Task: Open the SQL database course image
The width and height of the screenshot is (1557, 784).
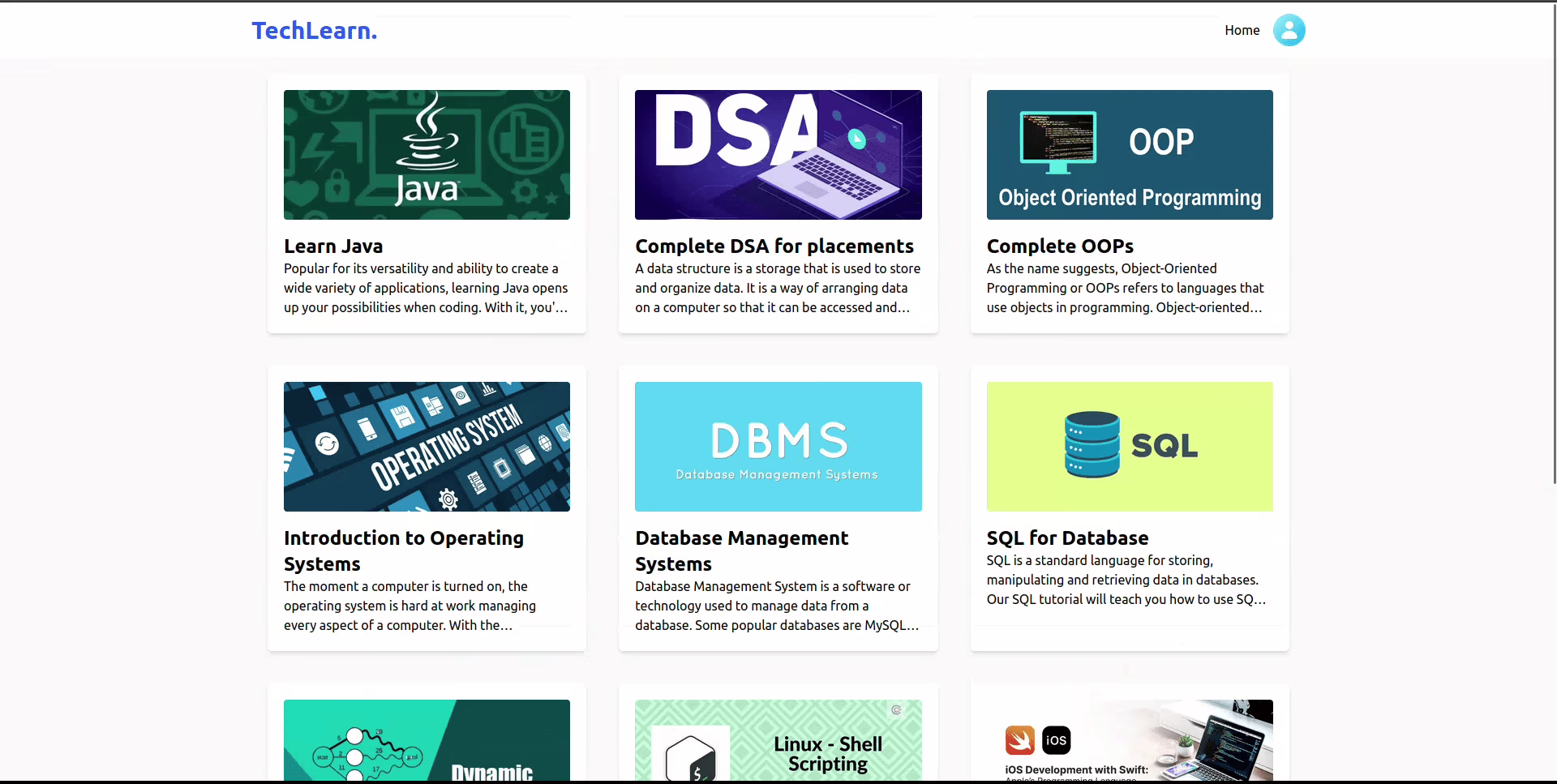Action: 1130,447
